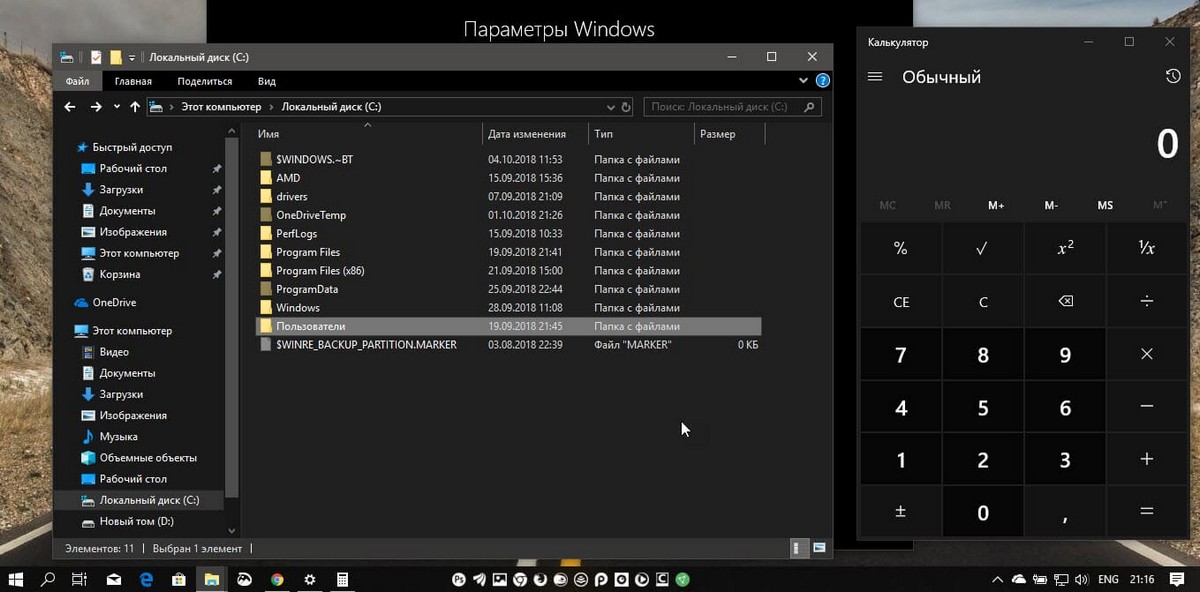Select the Windows folder row

click(x=509, y=308)
